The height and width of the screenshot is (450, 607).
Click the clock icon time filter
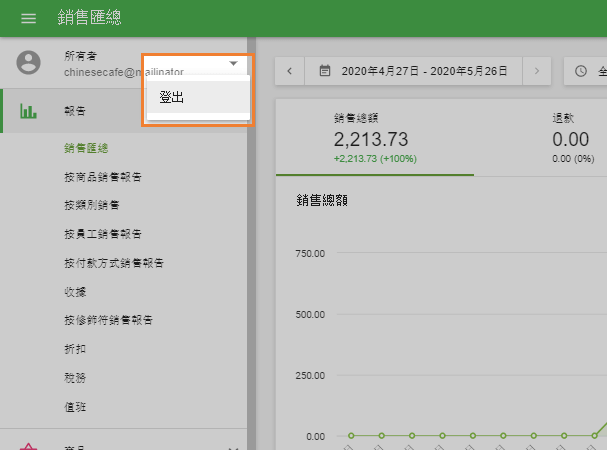coord(581,71)
